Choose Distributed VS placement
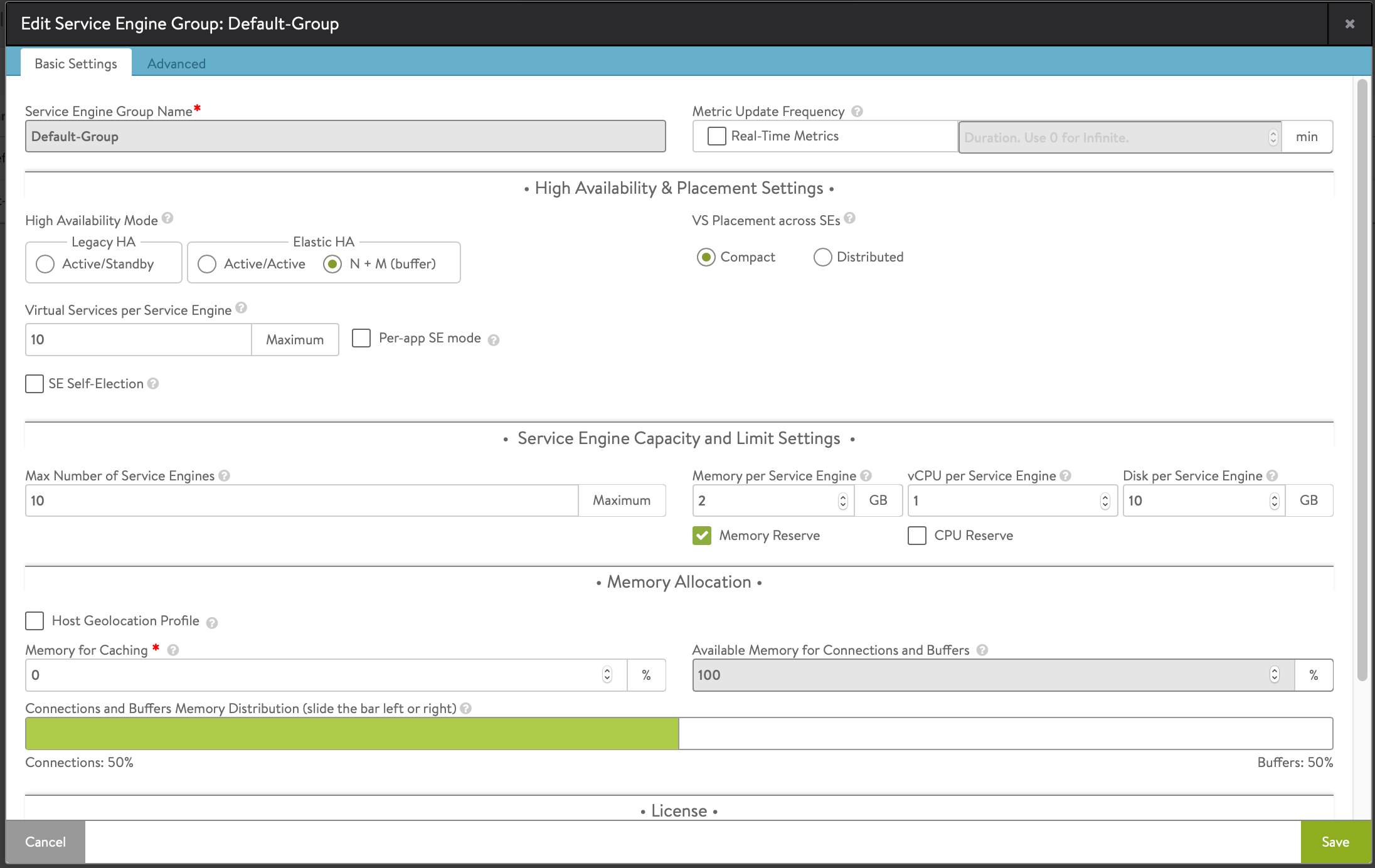This screenshot has width=1375, height=868. (x=823, y=257)
